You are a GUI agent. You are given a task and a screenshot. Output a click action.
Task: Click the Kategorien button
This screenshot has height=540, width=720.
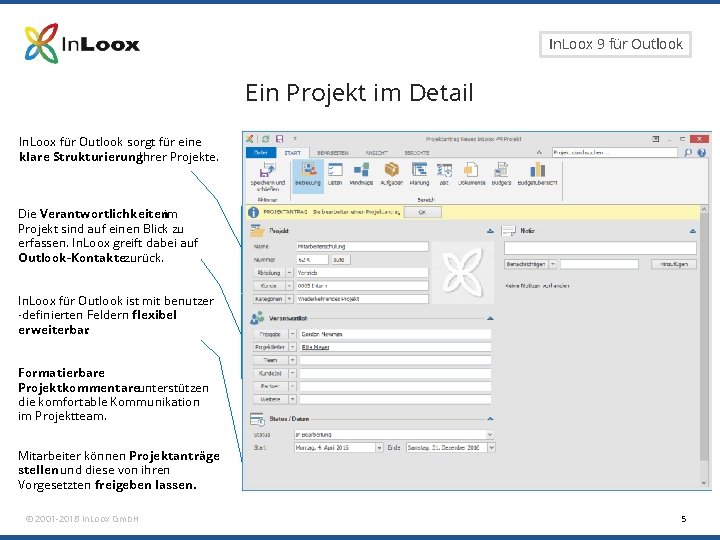point(269,299)
